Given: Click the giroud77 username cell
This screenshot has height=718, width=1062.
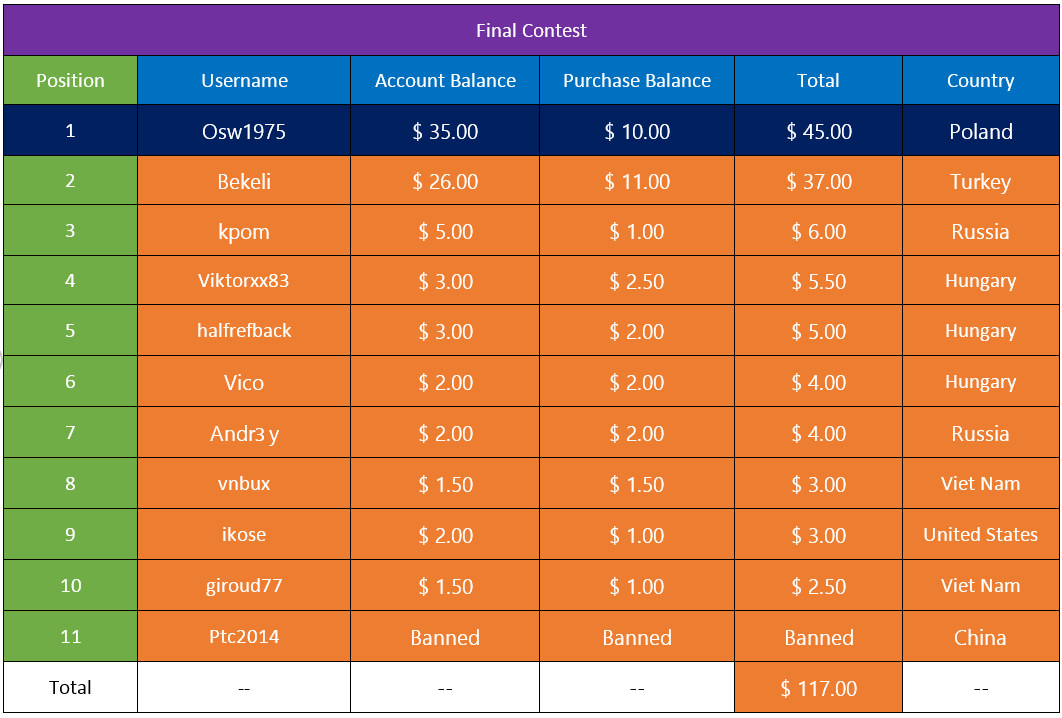Looking at the screenshot, I should 244,585.
